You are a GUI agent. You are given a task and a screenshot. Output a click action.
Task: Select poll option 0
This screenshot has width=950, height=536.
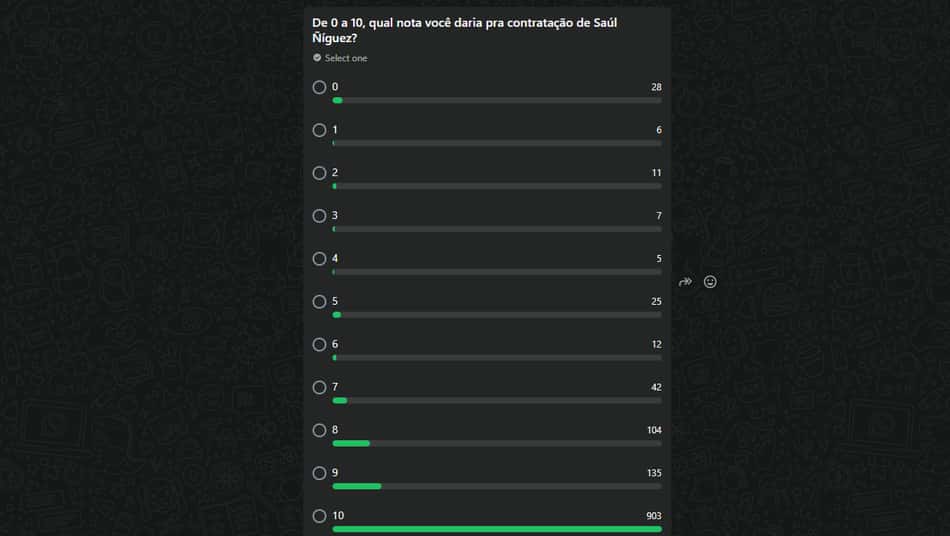pos(319,87)
